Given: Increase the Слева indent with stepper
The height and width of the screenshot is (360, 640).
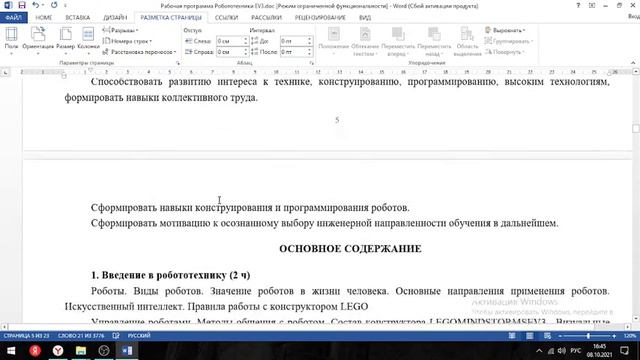Looking at the screenshot, I should point(246,39).
